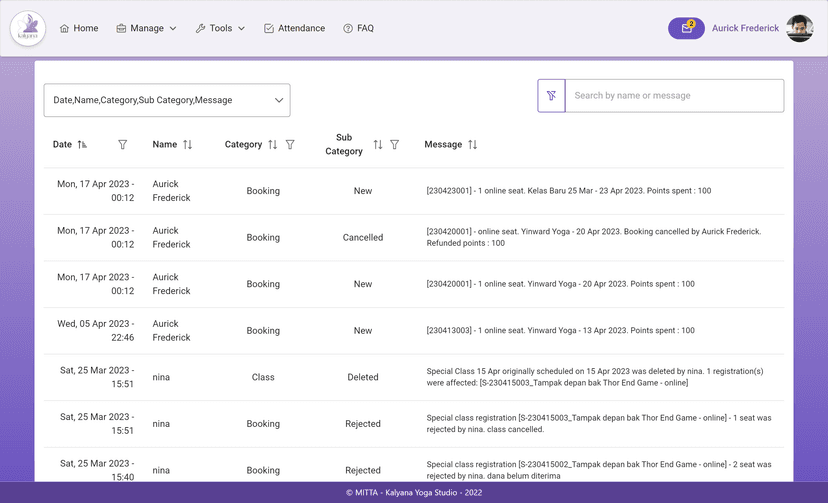Open the Tools menu dropdown

[x=220, y=28]
